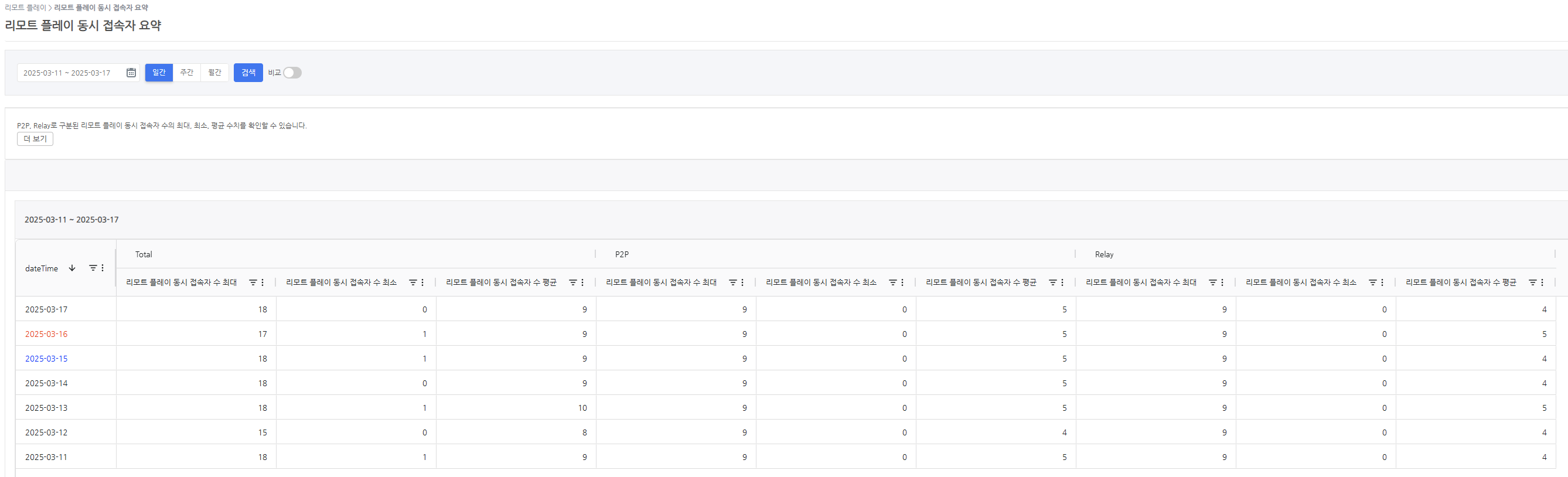Screen dimensions: 1568x477
Task: Click the 리모트 플레이 breadcrumb link
Action: (x=25, y=8)
